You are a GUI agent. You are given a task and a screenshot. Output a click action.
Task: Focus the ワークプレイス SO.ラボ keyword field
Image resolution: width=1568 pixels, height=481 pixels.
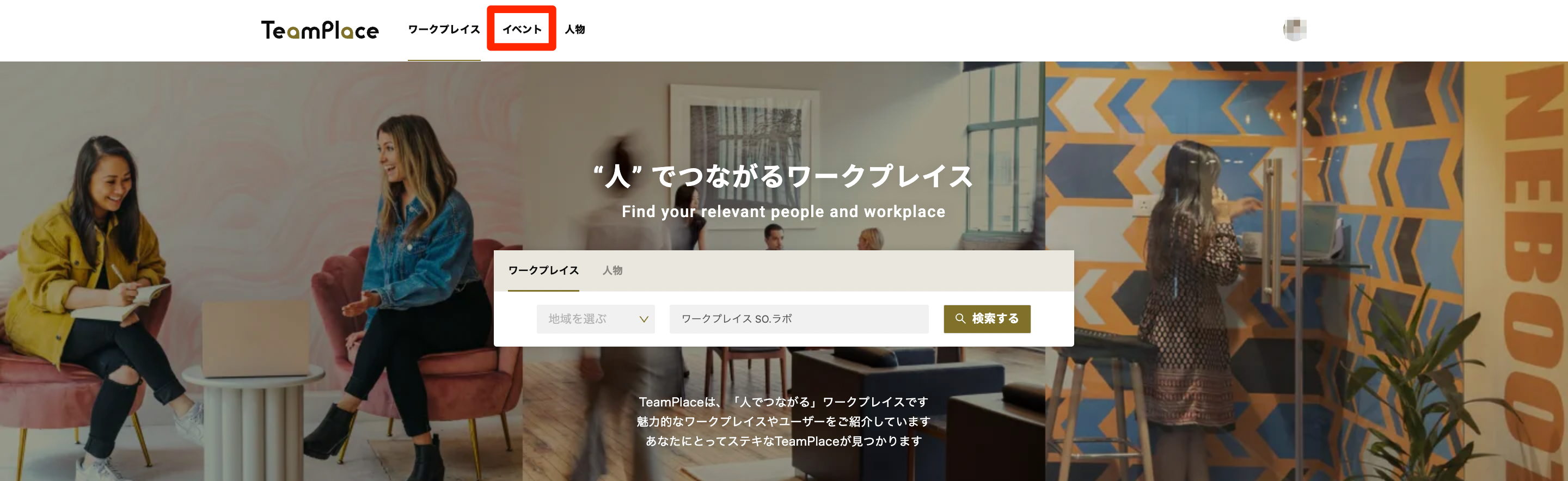(x=799, y=319)
